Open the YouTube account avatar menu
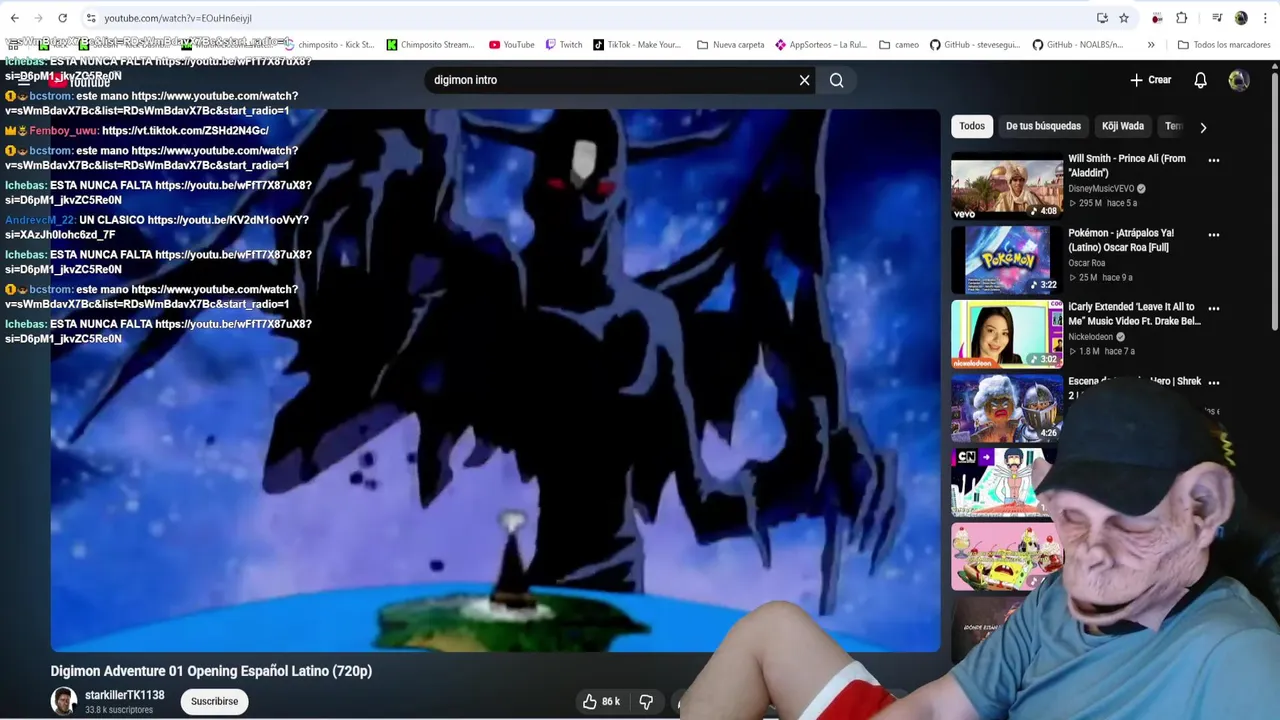 (x=1238, y=80)
